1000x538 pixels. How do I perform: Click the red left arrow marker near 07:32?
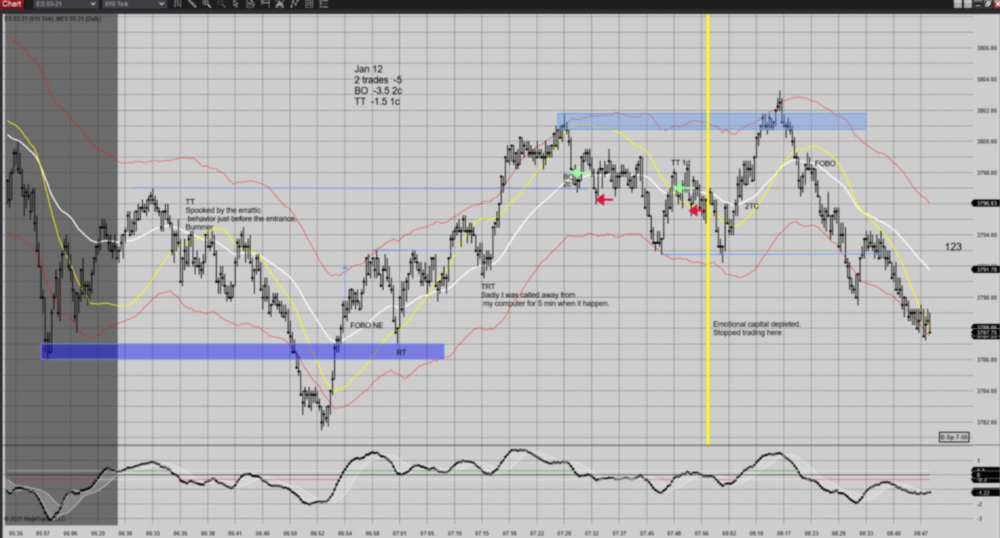604,200
